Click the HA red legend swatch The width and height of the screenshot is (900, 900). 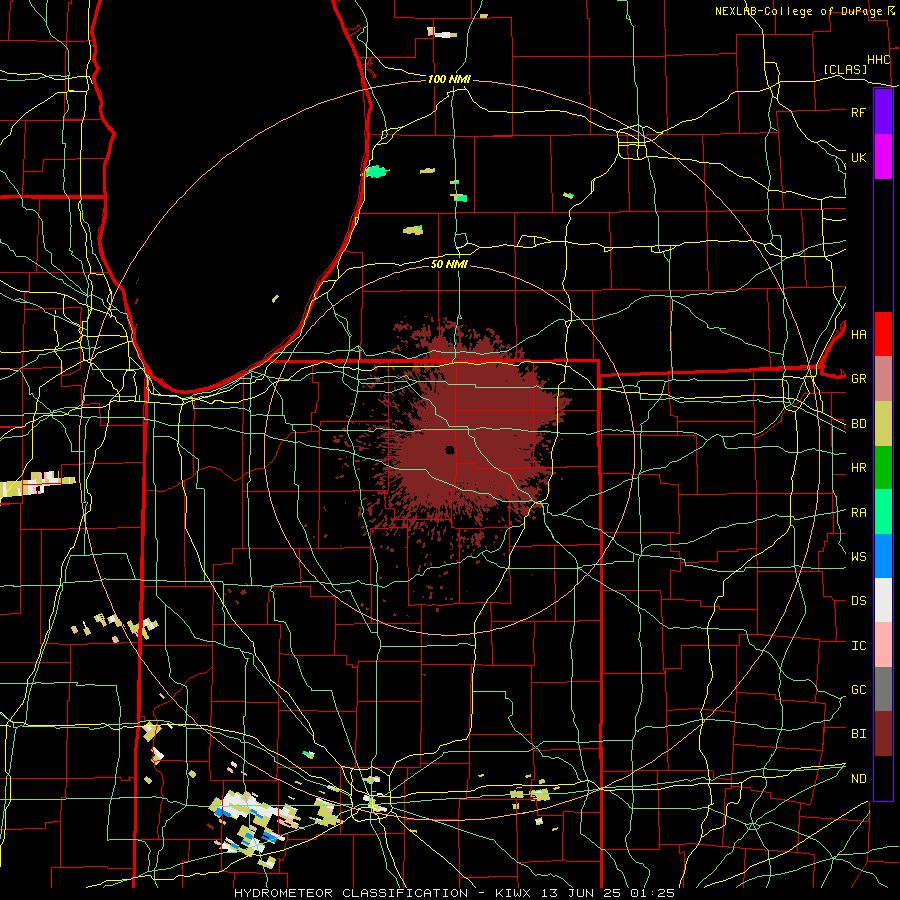(883, 334)
